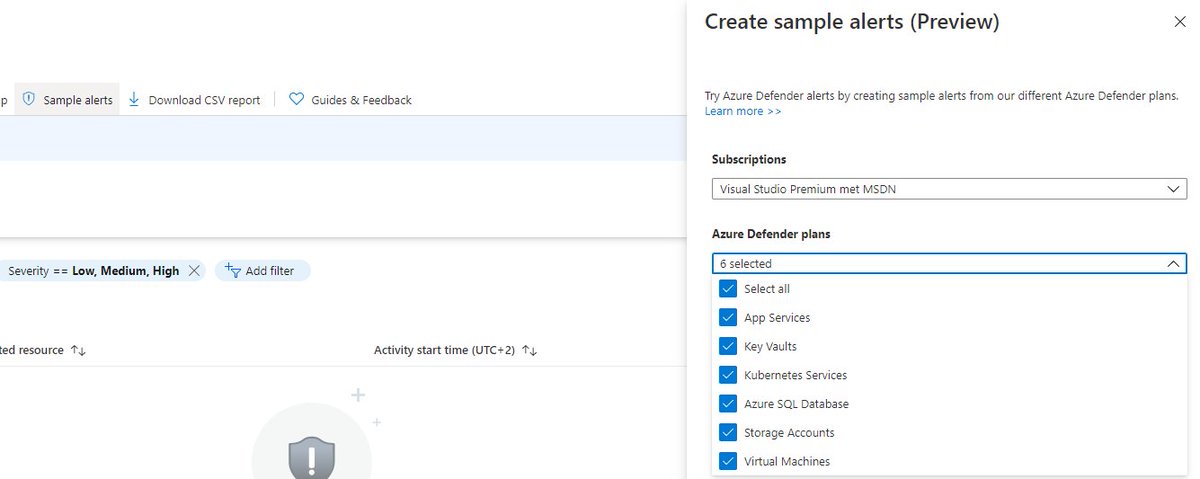
Task: Uncheck the Virtual Machines checkbox
Action: (728, 461)
